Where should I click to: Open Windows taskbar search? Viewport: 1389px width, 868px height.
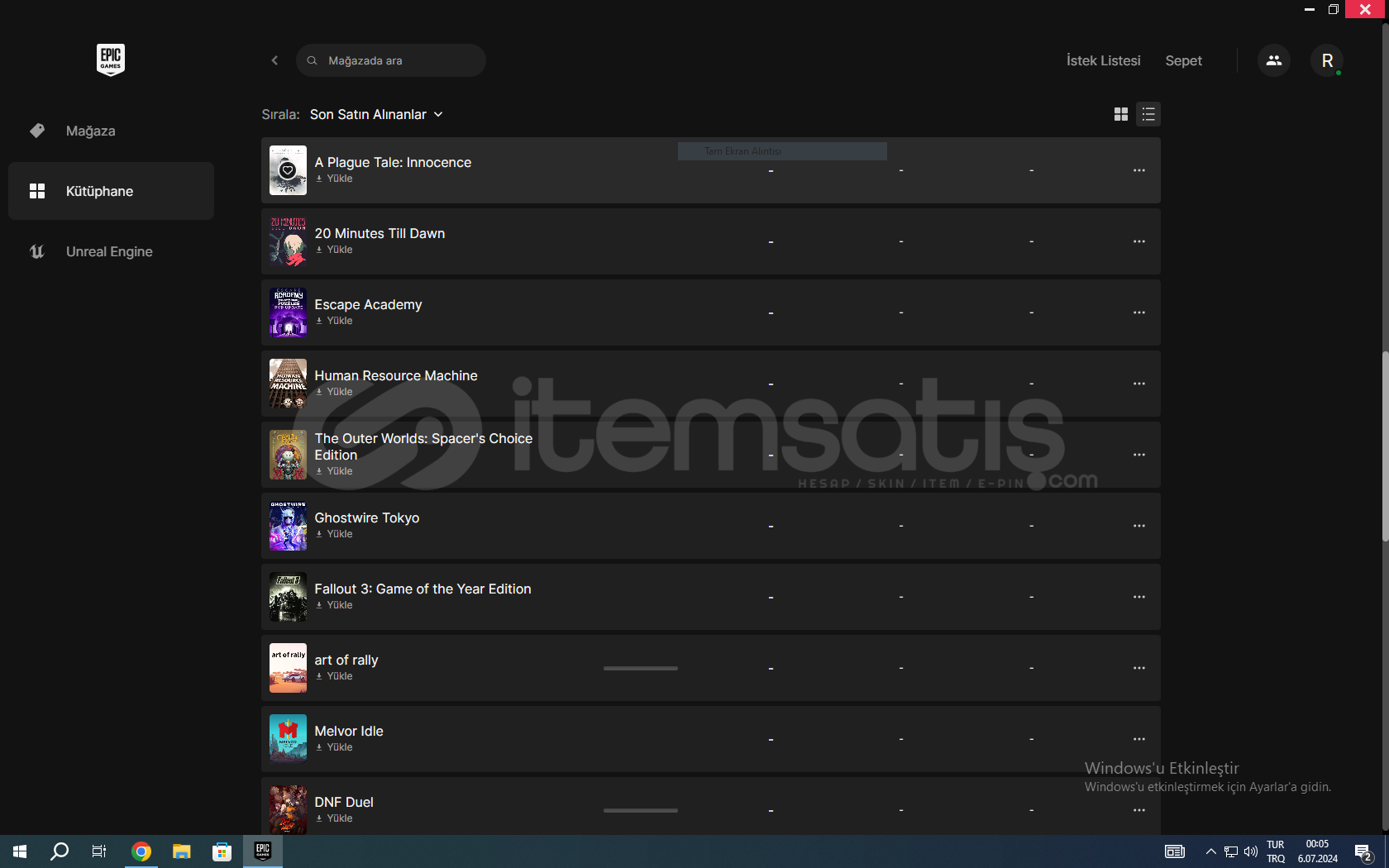click(x=60, y=851)
